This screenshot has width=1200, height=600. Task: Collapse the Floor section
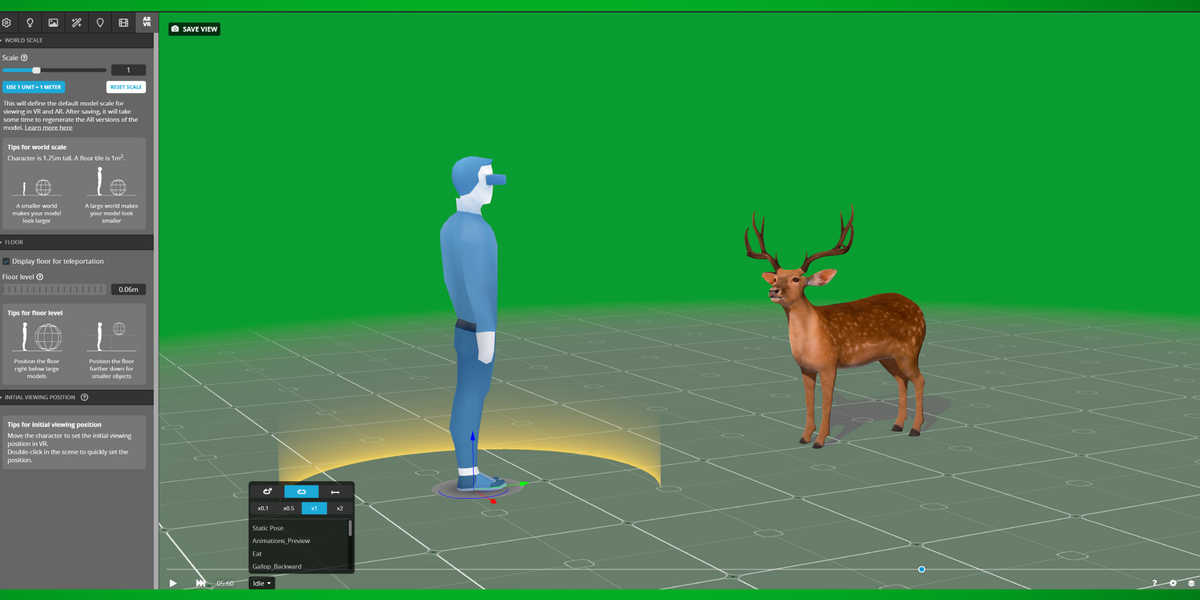pyautogui.click(x=12, y=242)
